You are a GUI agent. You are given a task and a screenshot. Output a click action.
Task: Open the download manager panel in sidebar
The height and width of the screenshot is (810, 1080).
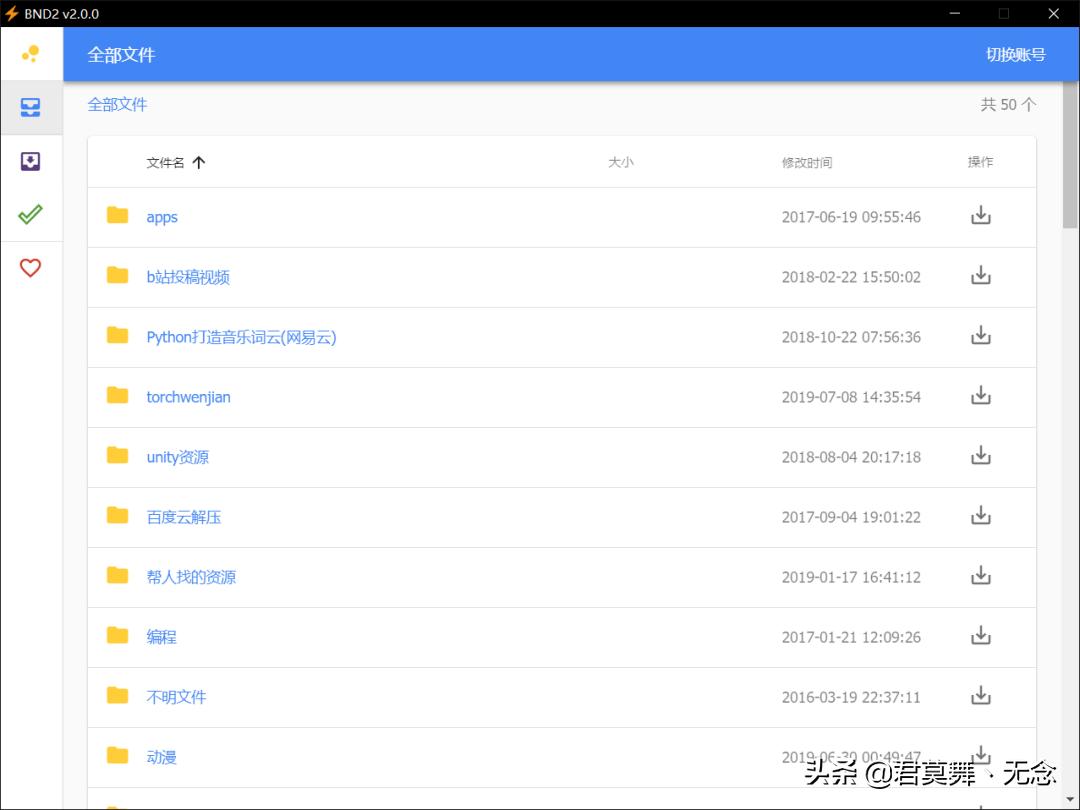pyautogui.click(x=32, y=160)
